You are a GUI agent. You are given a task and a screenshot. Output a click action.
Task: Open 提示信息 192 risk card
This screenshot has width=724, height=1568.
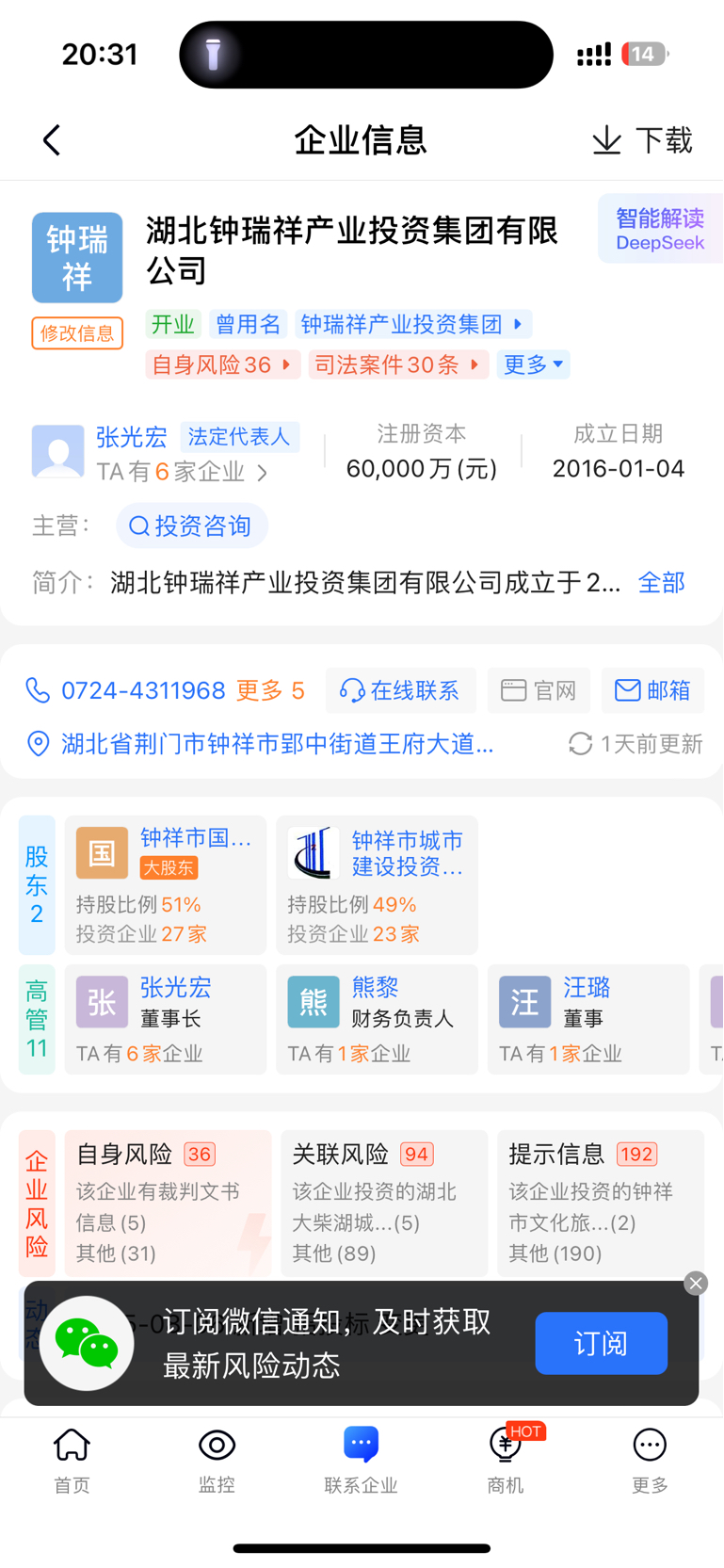(601, 1204)
